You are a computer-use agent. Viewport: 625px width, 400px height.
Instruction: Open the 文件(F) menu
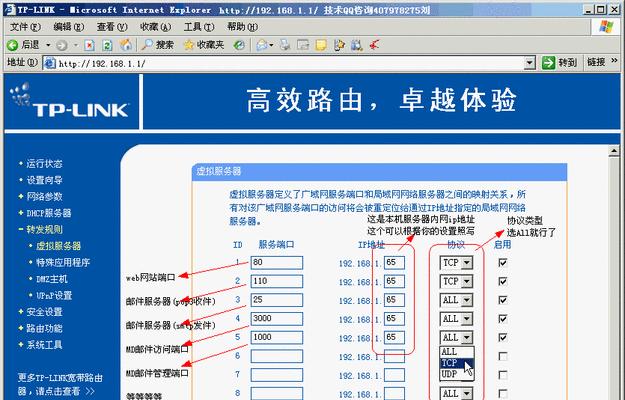click(25, 27)
